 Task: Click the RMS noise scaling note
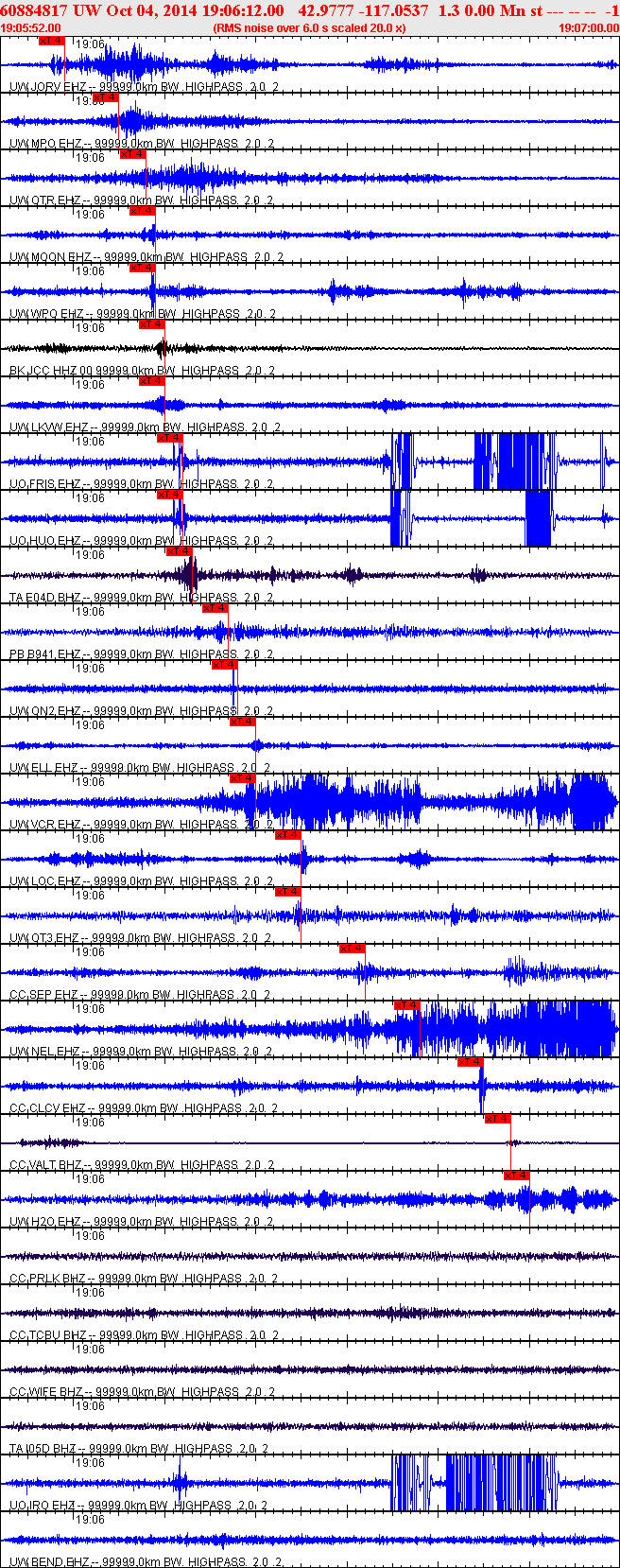pyautogui.click(x=310, y=28)
